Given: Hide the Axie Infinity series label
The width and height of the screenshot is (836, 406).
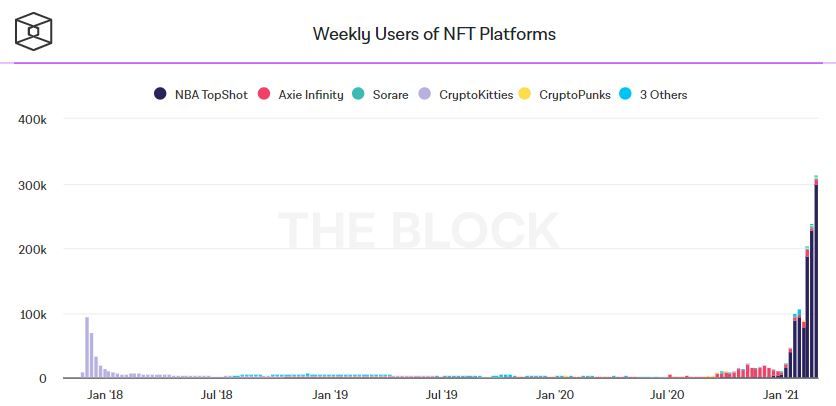Looking at the screenshot, I should click(309, 95).
